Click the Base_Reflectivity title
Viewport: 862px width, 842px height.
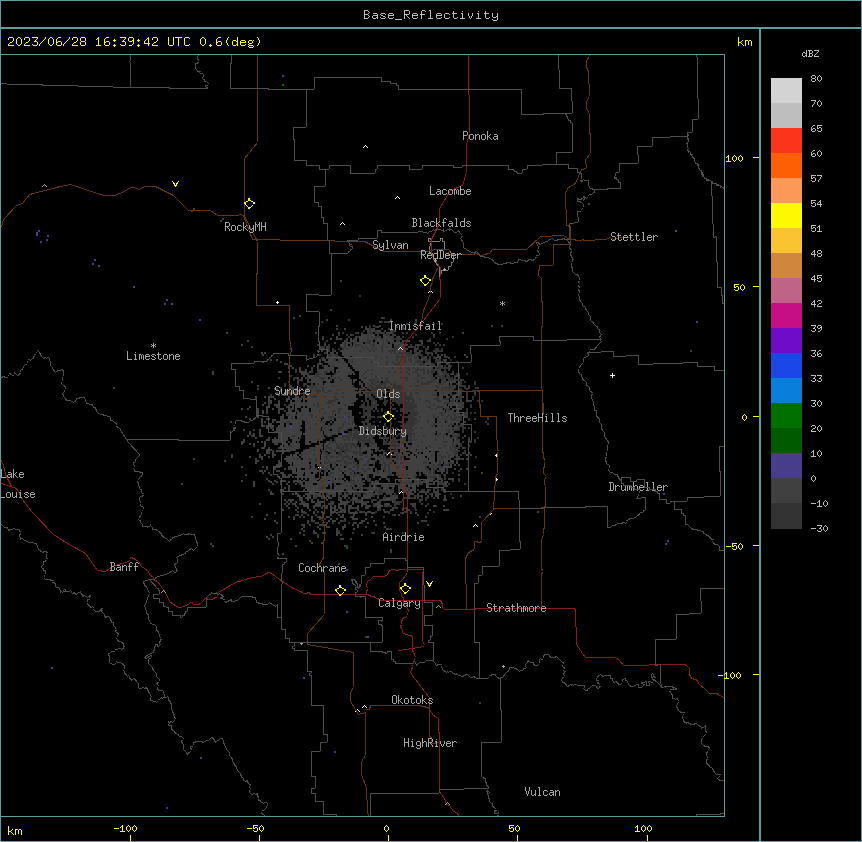pyautogui.click(x=431, y=15)
